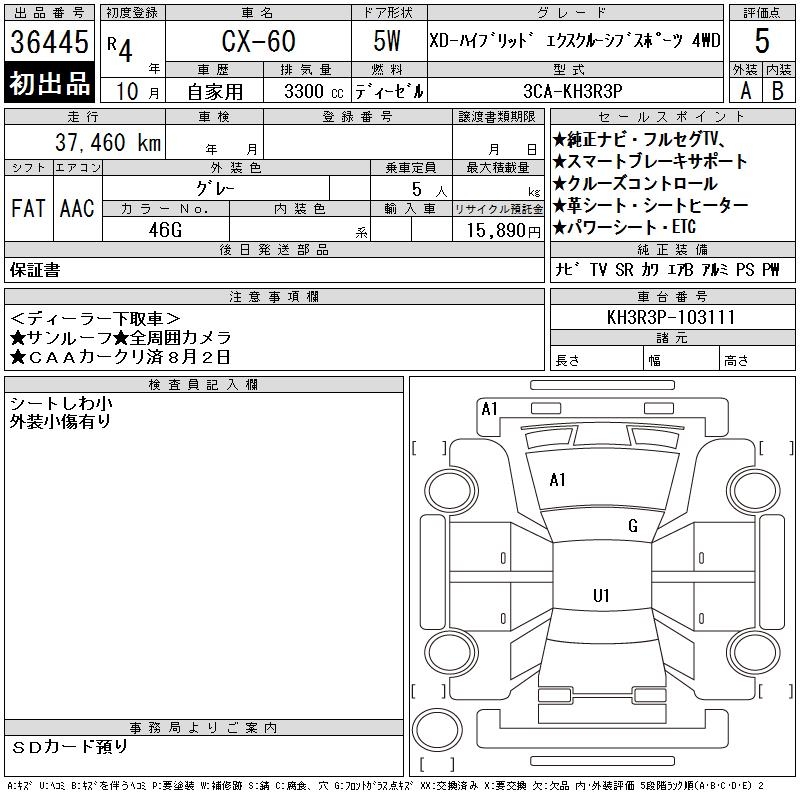This screenshot has width=800, height=800.
Task: Click the サンルーフ★全周囲カメラ note
Action: (x=121, y=338)
